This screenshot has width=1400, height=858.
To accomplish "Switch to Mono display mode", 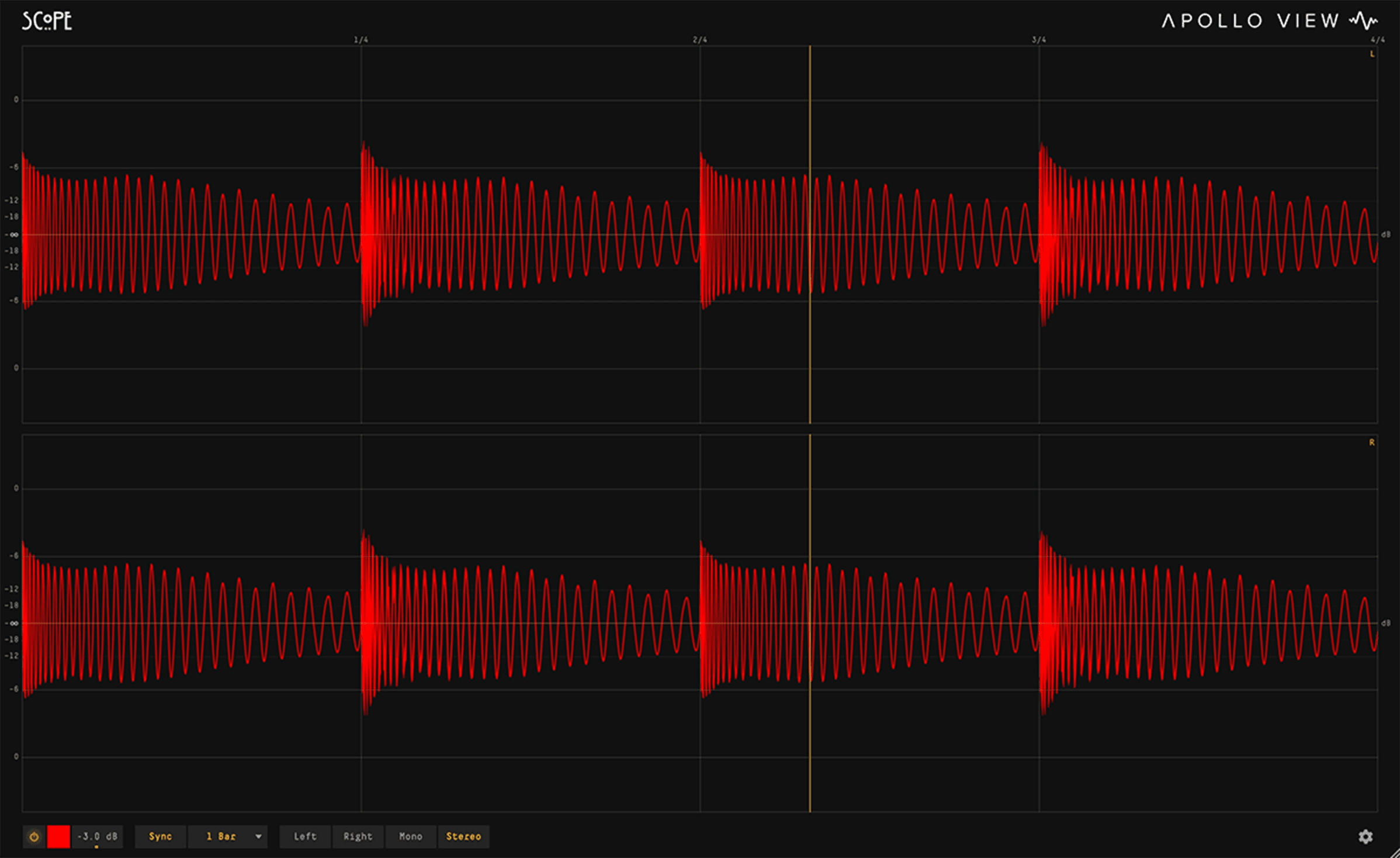I will pos(410,836).
